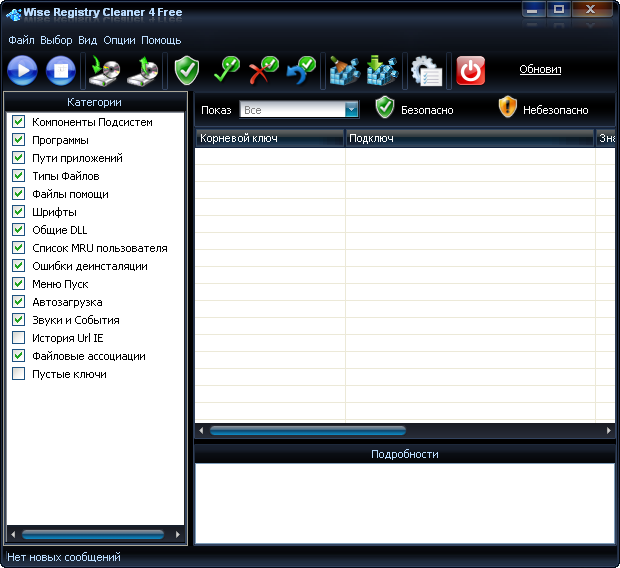This screenshot has width=620, height=568.
Task: Start registry scan with blue play button
Action: [x=23, y=71]
